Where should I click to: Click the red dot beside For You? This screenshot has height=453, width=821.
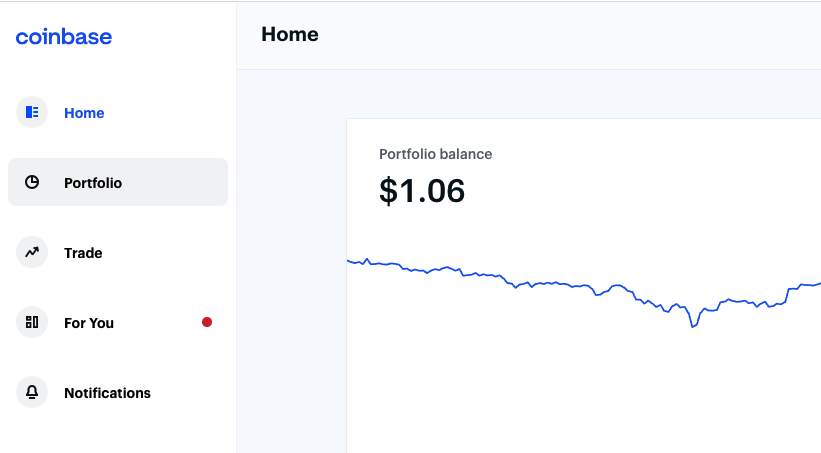pos(207,322)
